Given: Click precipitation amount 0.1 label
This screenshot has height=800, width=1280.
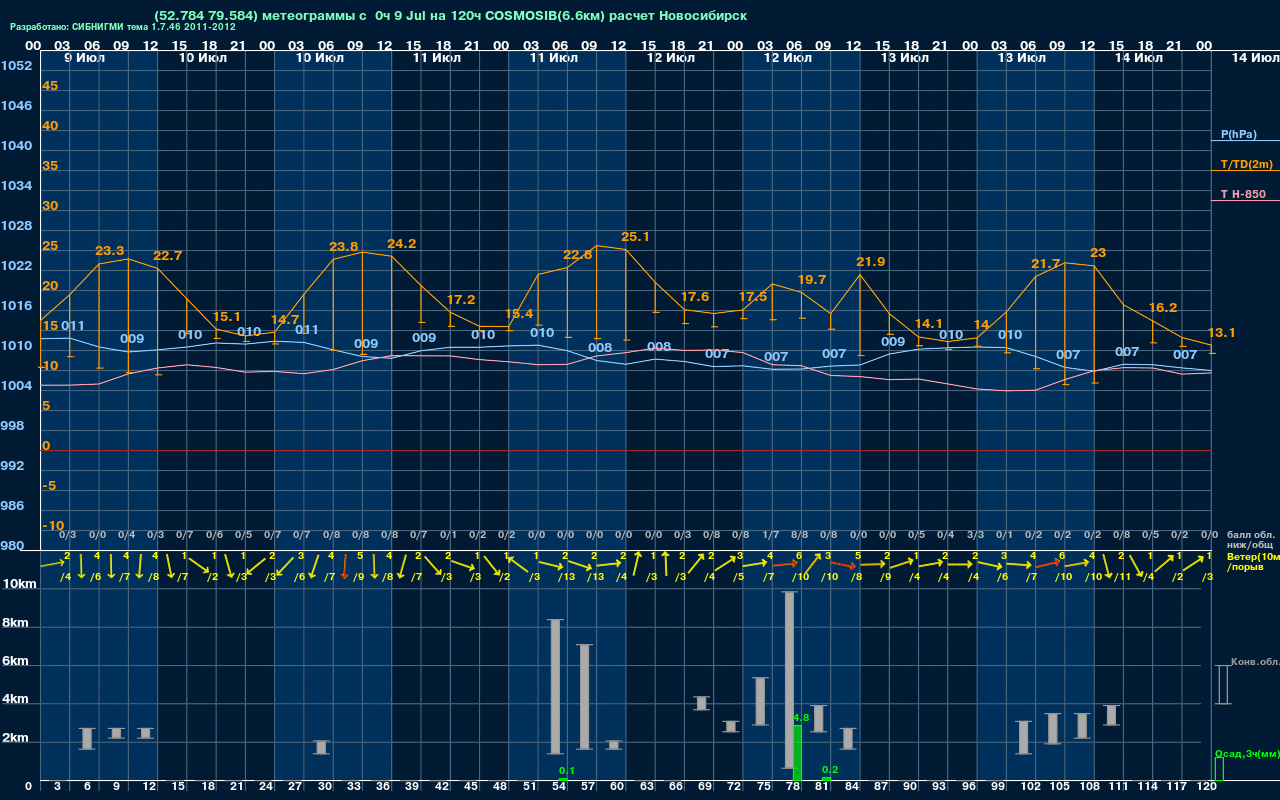Looking at the screenshot, I should coord(567,771).
